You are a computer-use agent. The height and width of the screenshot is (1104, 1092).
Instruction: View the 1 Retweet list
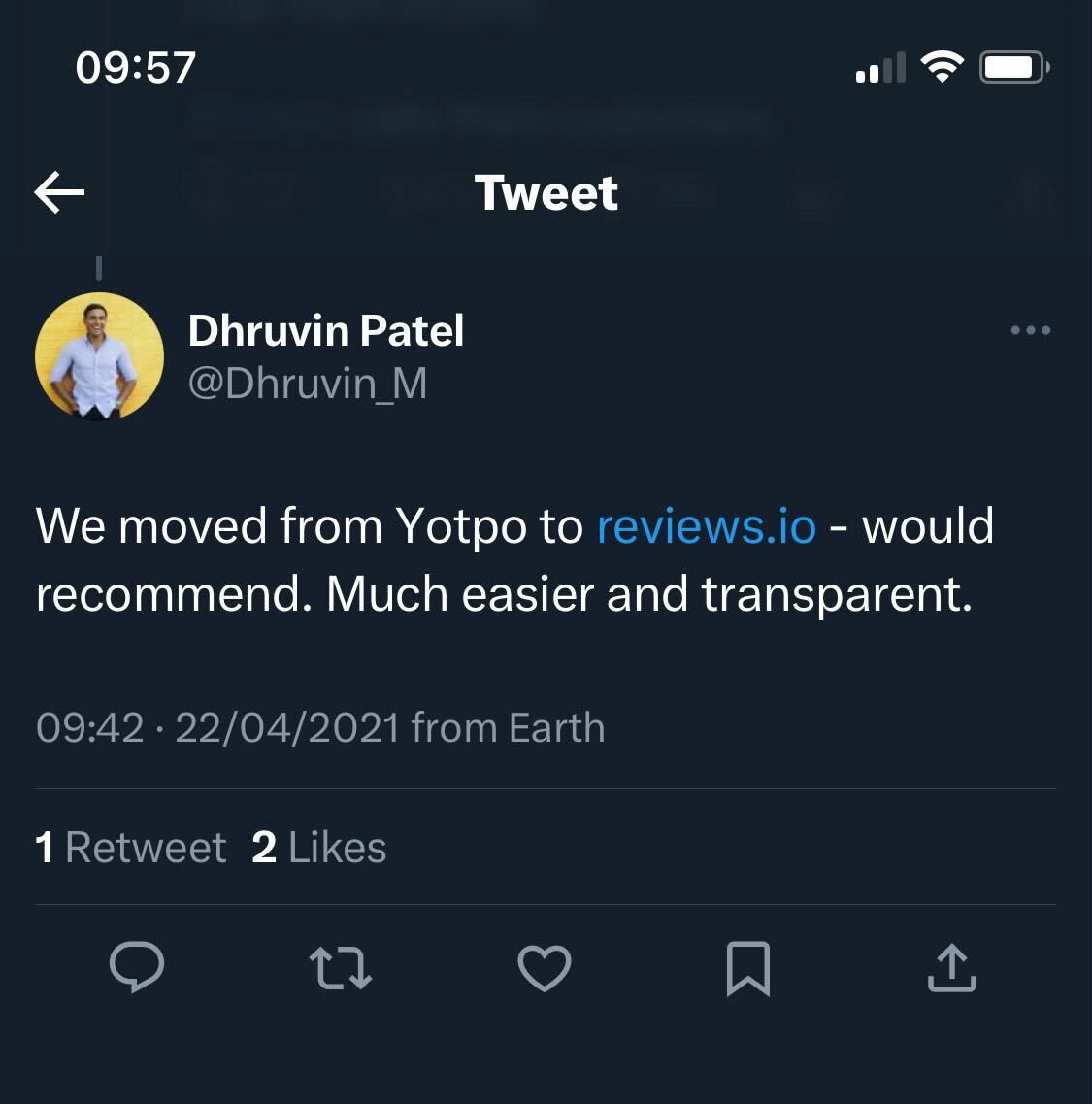pyautogui.click(x=131, y=848)
